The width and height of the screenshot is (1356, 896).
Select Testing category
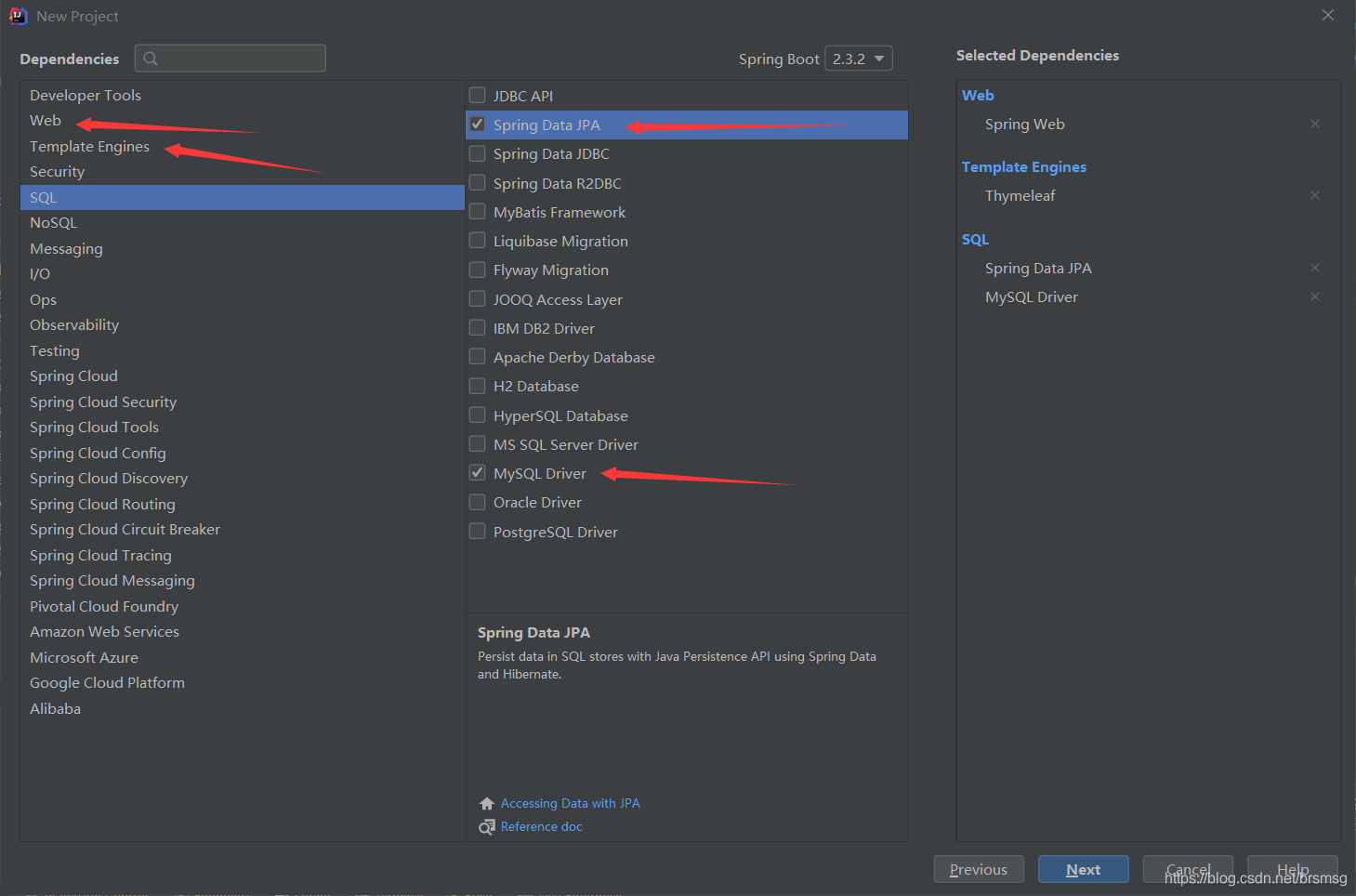(x=243, y=350)
